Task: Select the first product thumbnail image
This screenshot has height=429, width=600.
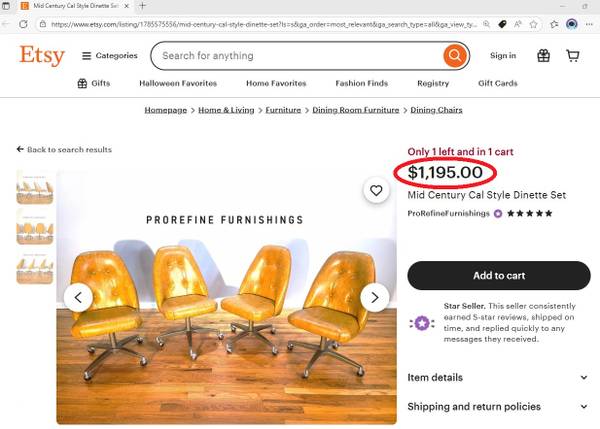Action: [x=35, y=187]
